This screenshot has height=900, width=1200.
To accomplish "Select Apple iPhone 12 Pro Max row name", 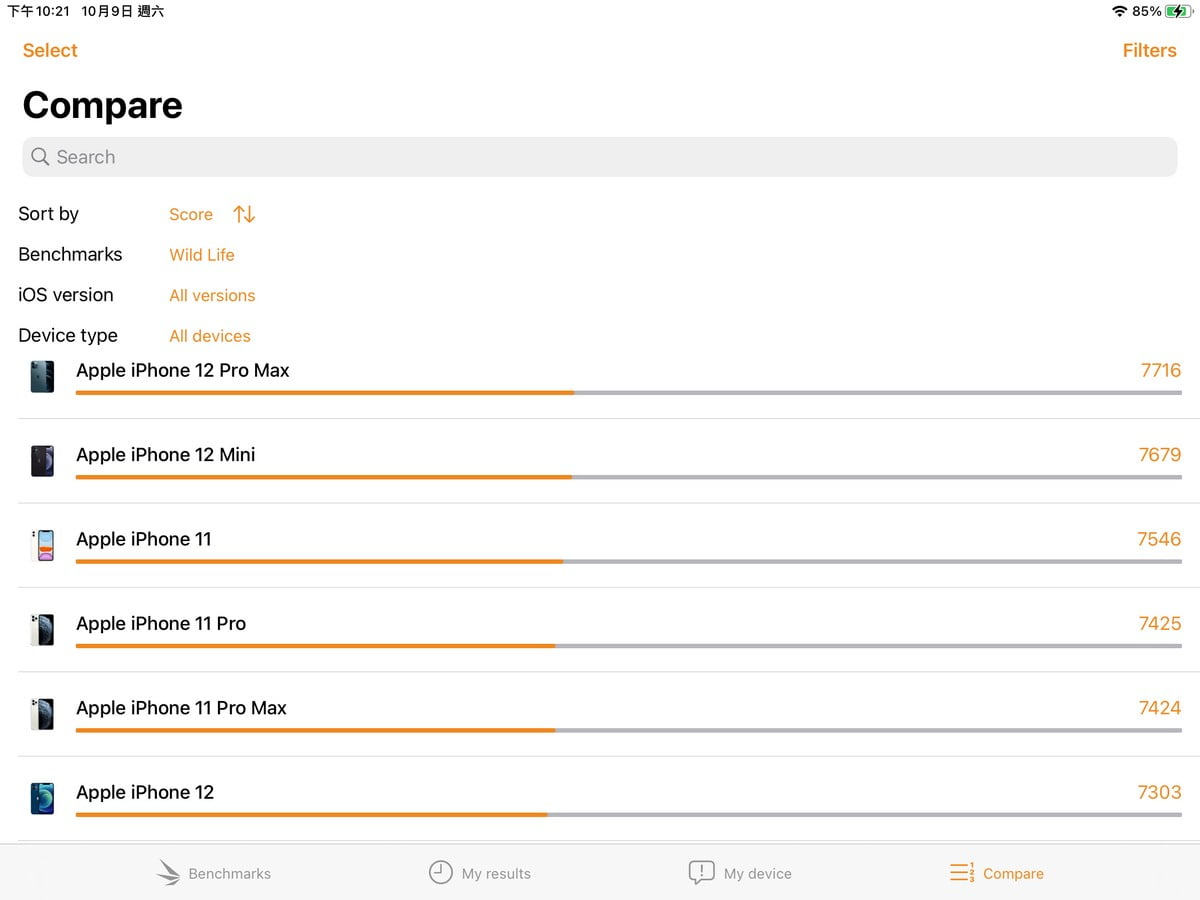I will pyautogui.click(x=183, y=370).
